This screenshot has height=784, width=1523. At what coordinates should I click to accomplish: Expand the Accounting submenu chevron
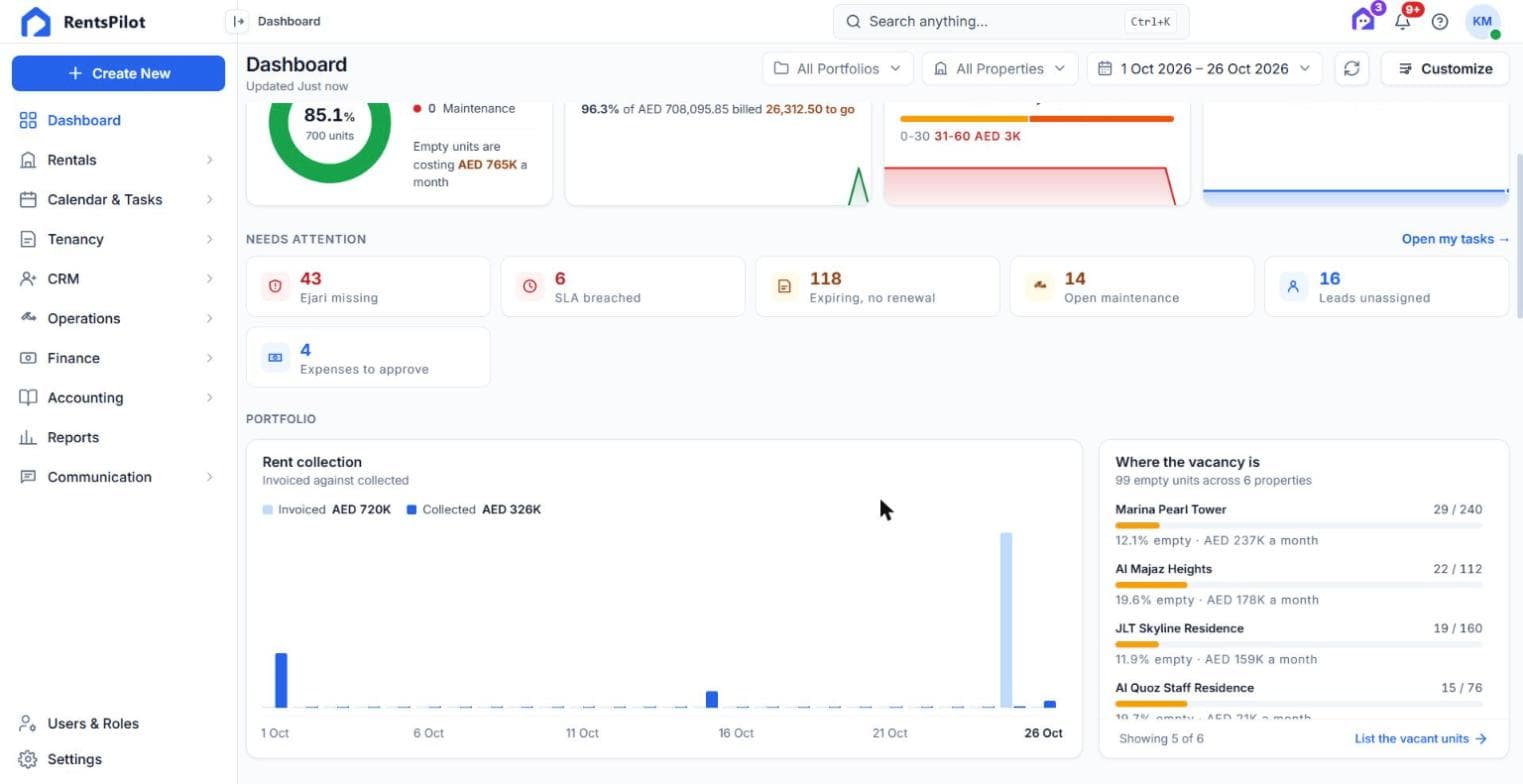[x=210, y=398]
